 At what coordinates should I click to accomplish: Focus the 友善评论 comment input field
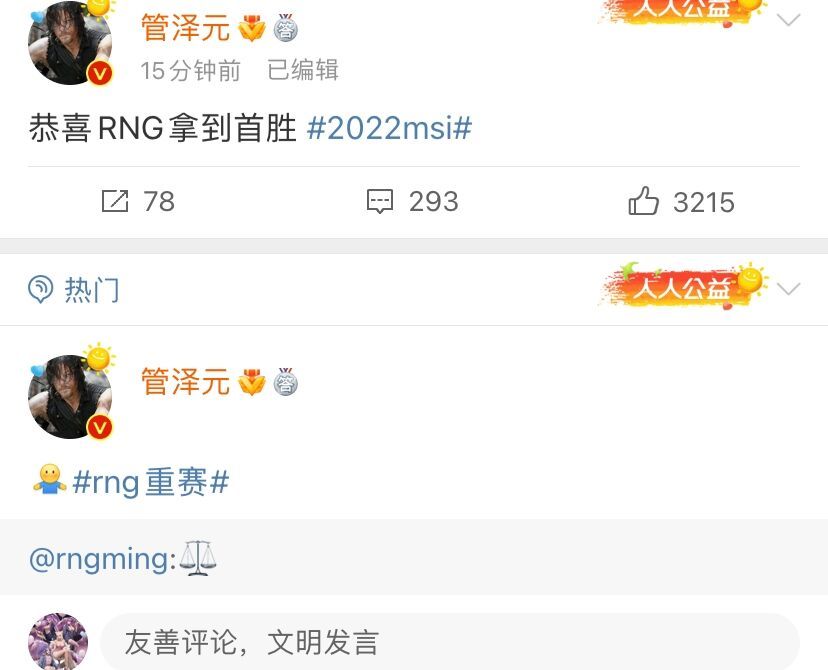450,642
